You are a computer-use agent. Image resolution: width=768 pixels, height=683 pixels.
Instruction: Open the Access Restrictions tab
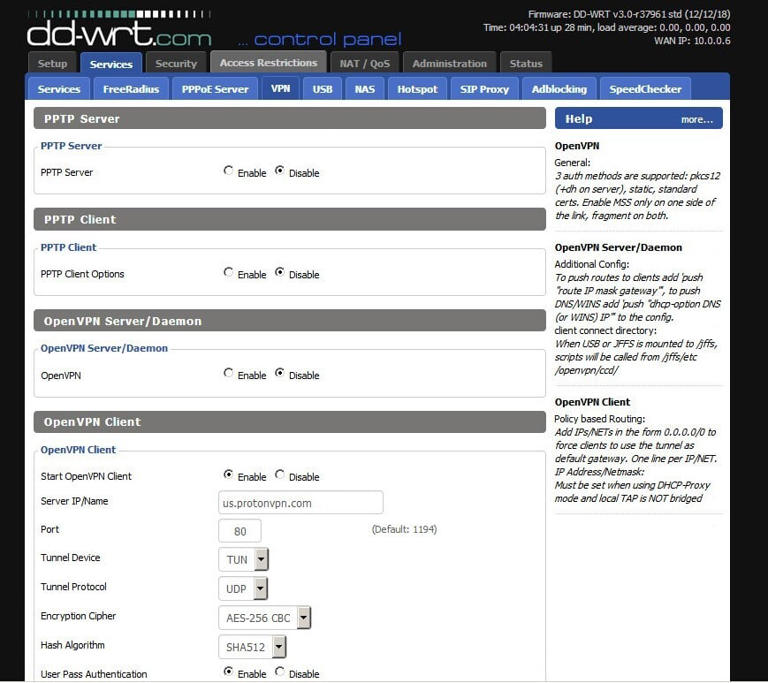point(268,62)
